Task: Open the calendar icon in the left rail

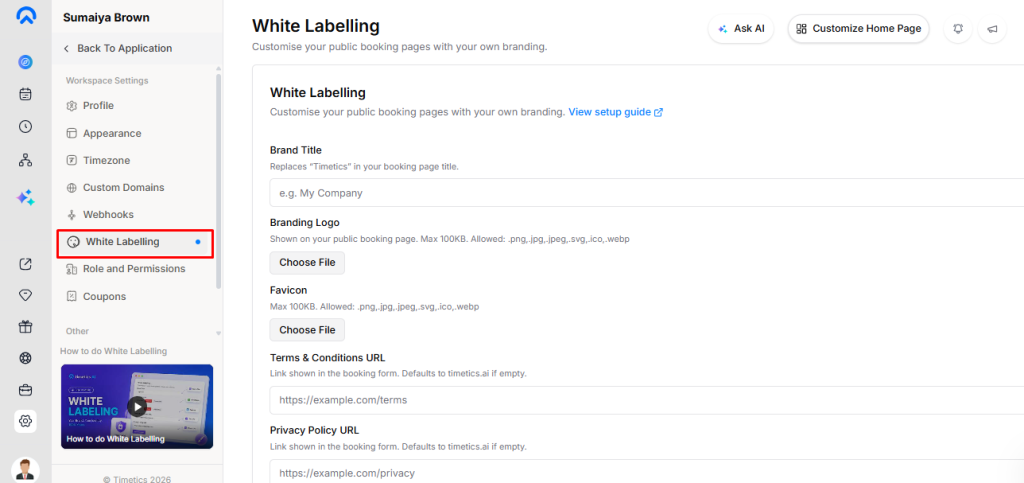Action: [25, 95]
